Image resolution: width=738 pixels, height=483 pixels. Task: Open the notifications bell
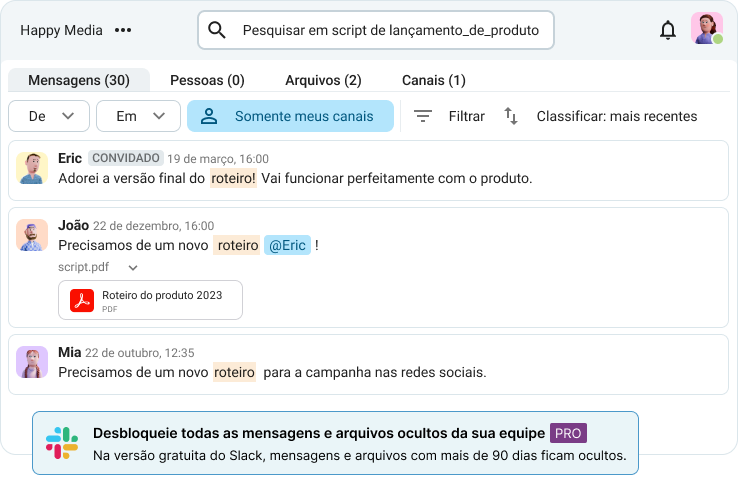(667, 30)
